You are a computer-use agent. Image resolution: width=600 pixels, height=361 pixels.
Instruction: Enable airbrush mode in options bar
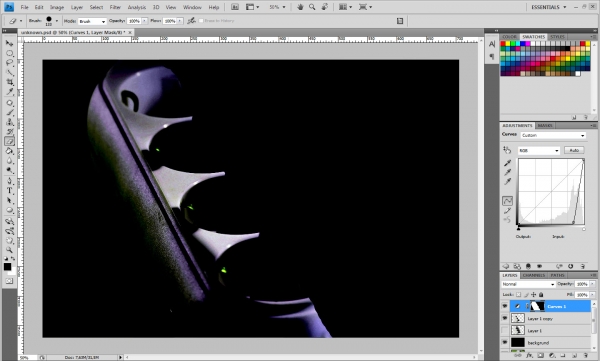pyautogui.click(x=191, y=21)
